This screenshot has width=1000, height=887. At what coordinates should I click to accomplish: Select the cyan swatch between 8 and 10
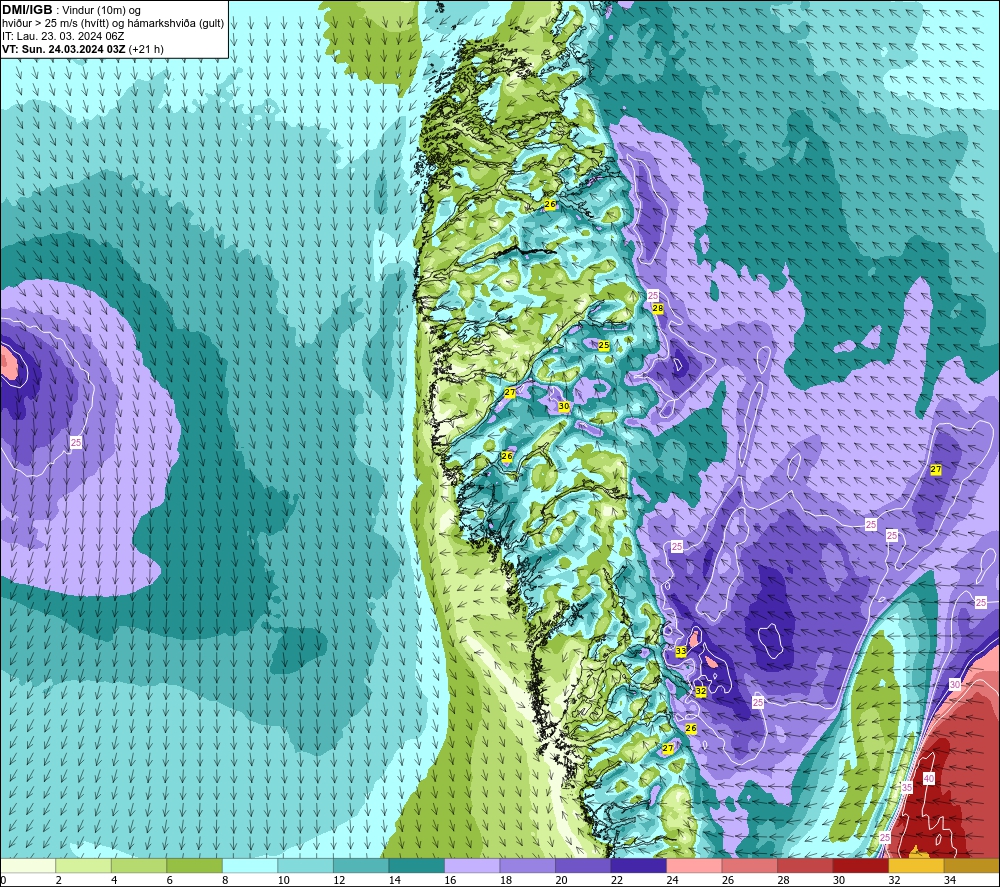pyautogui.click(x=250, y=865)
